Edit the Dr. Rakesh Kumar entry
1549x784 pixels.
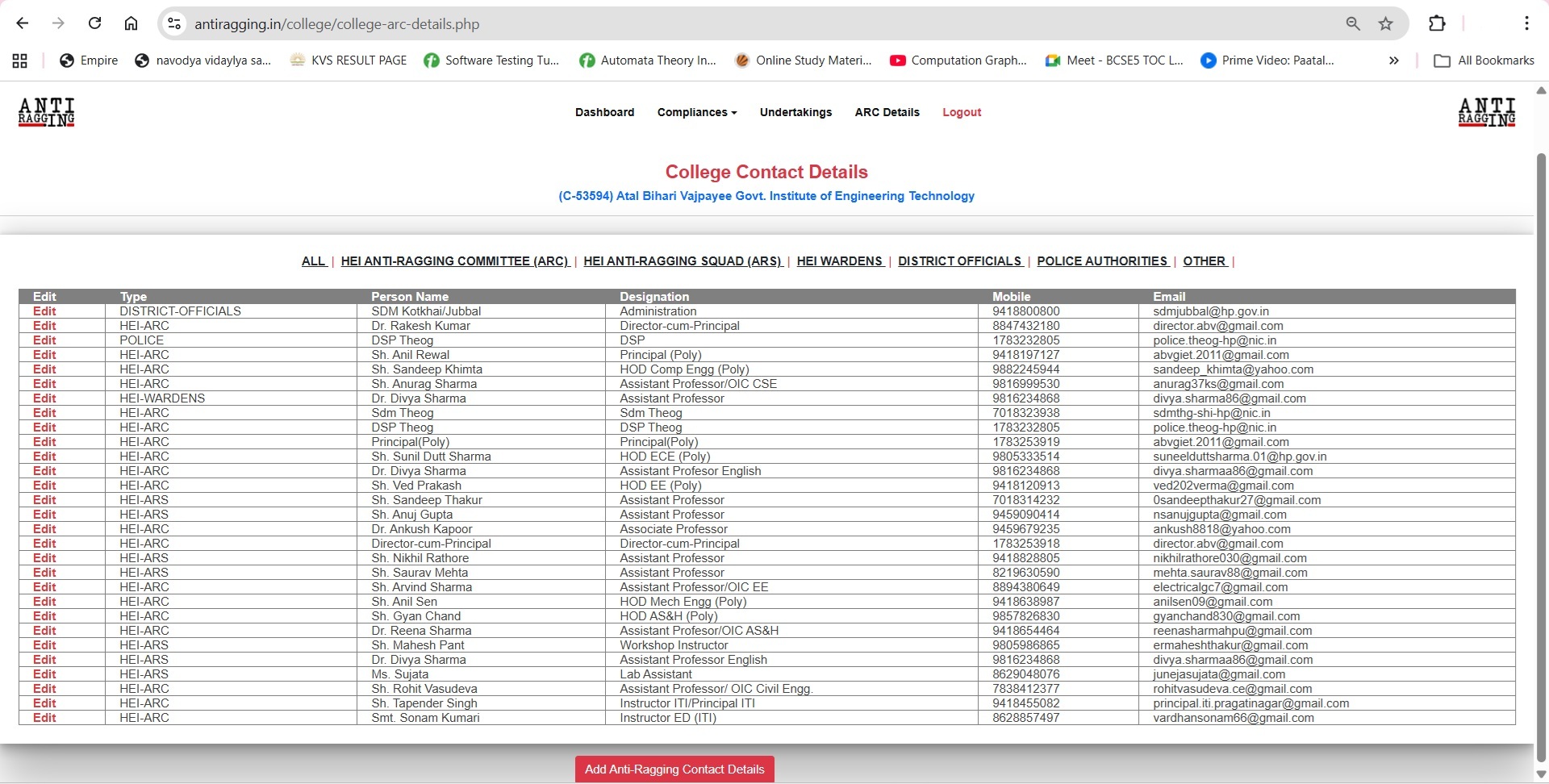pos(44,326)
